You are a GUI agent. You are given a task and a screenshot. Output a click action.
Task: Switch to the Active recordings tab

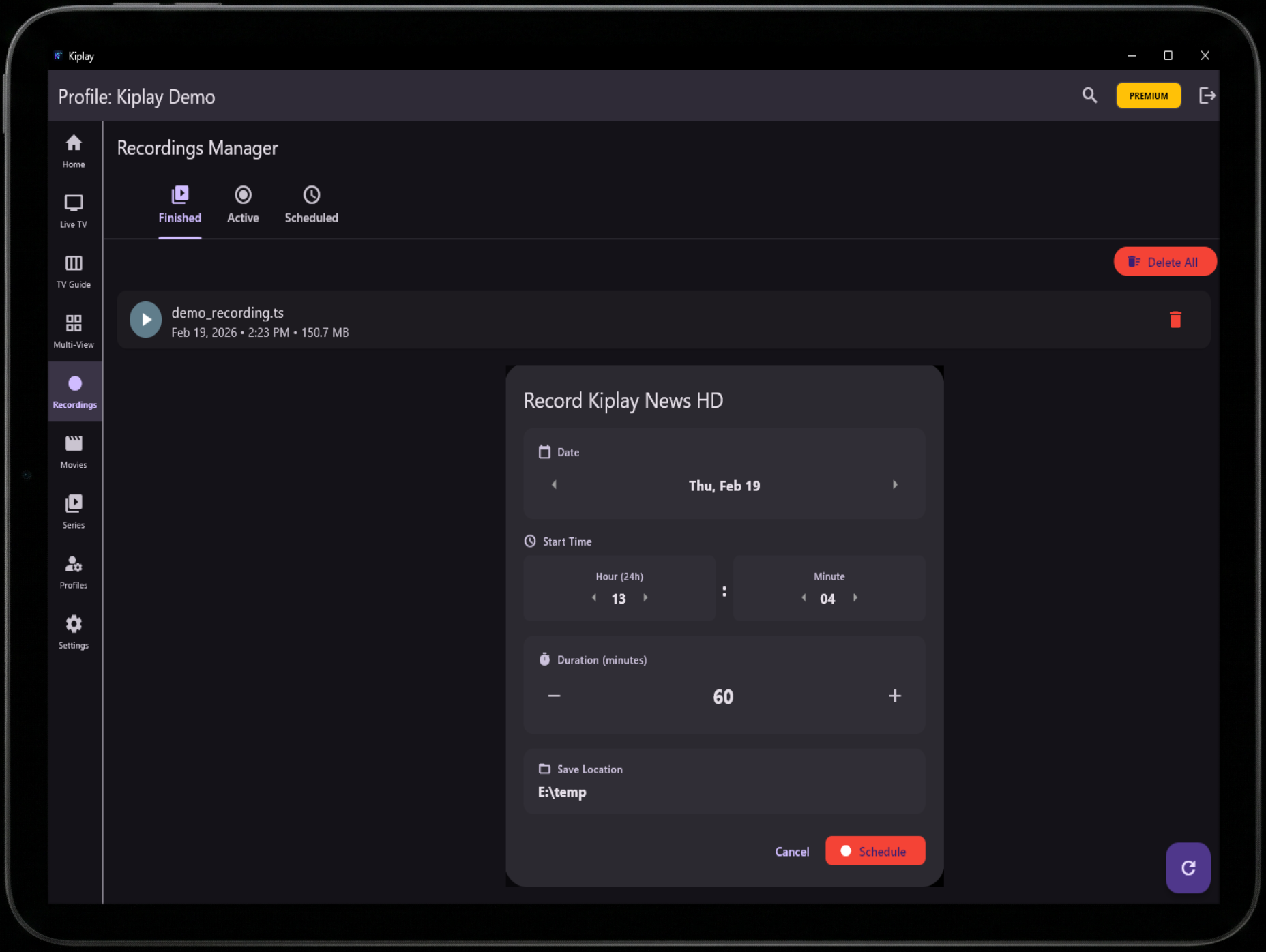pos(243,205)
